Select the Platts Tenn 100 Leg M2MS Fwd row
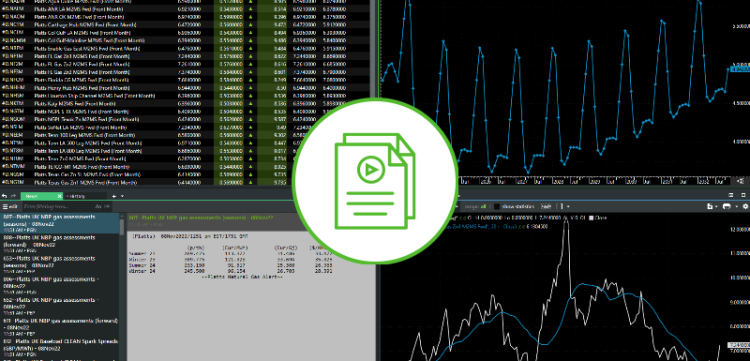The height and width of the screenshot is (361, 750). 184,135
